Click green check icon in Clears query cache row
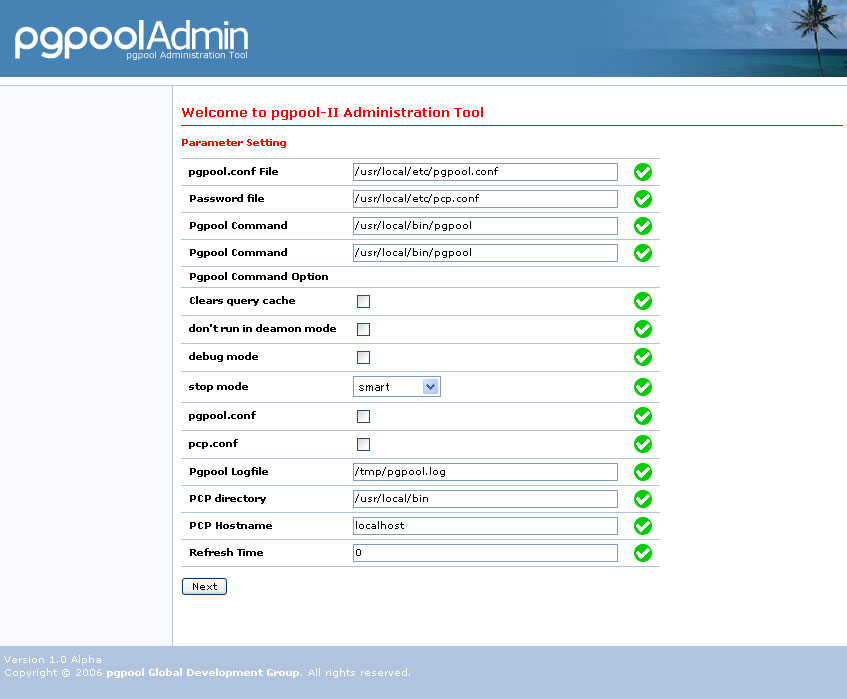This screenshot has height=699, width=847. click(x=643, y=301)
